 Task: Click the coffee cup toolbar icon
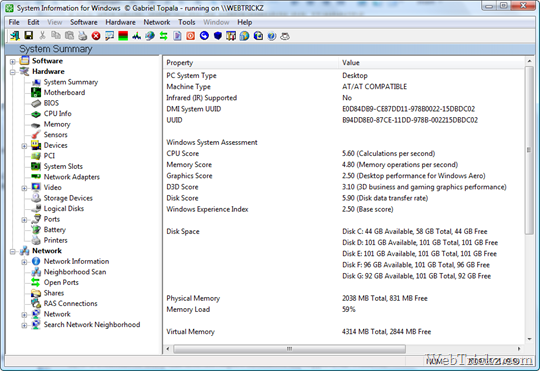[x=285, y=36]
